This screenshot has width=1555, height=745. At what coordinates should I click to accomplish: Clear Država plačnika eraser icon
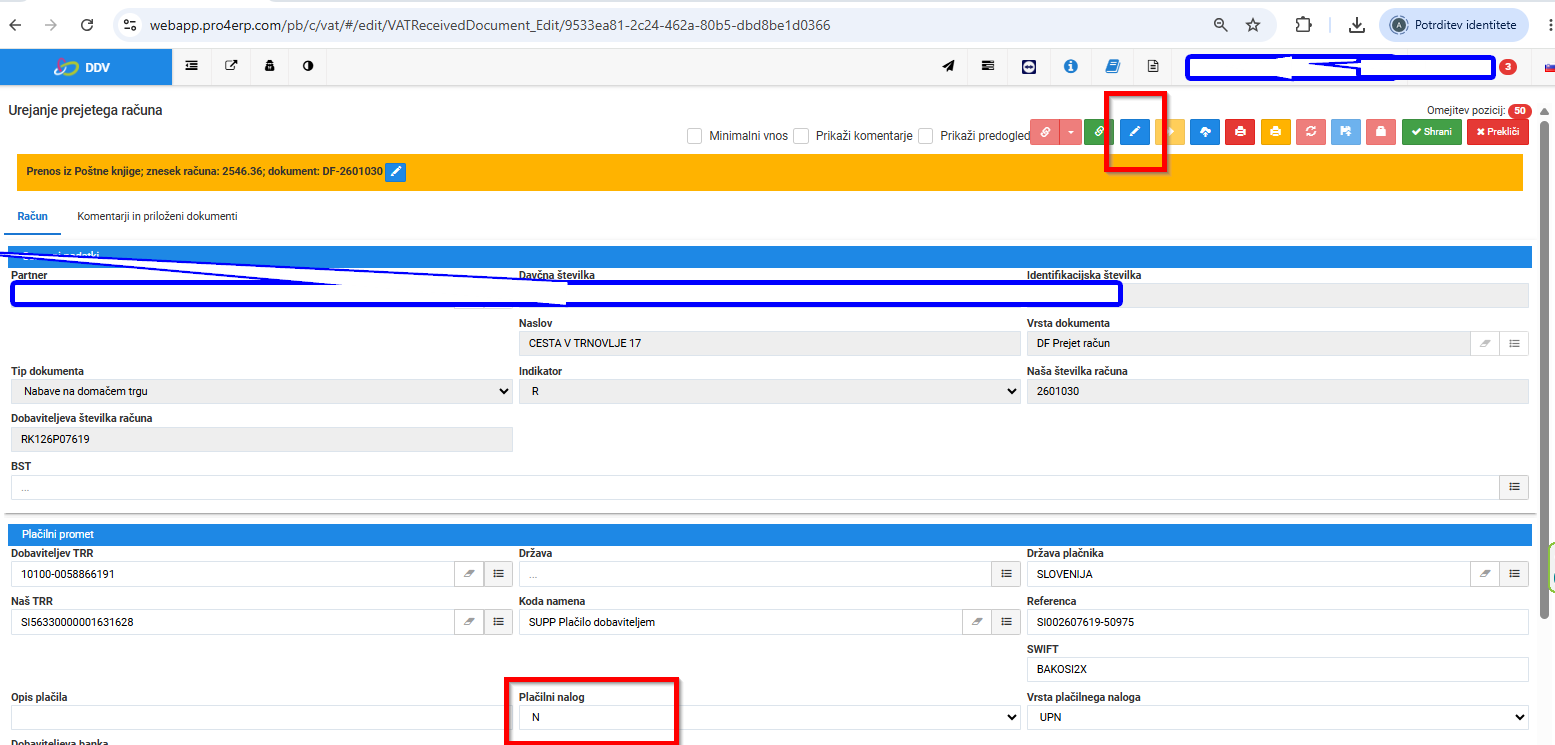[1484, 574]
